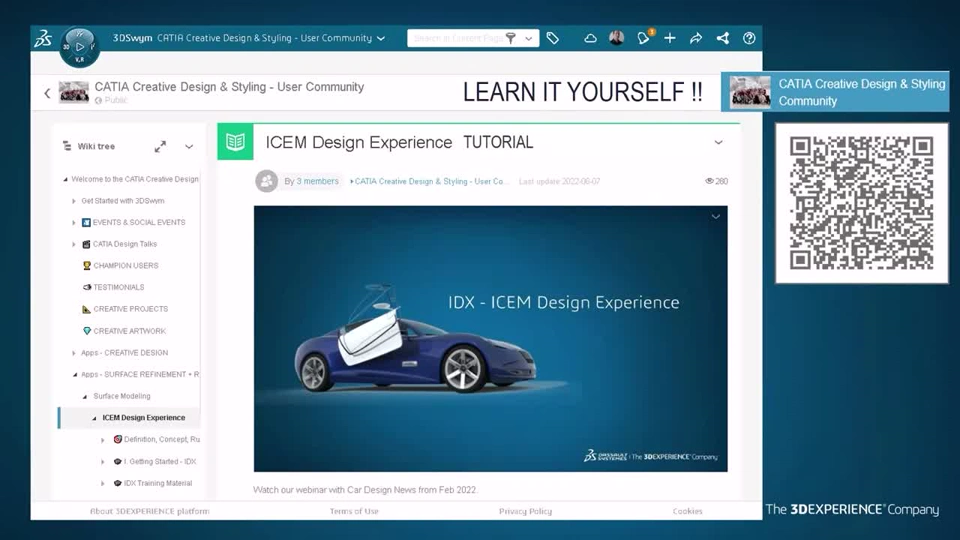
Task: Open image options chevron on banner
Action: pyautogui.click(x=716, y=217)
